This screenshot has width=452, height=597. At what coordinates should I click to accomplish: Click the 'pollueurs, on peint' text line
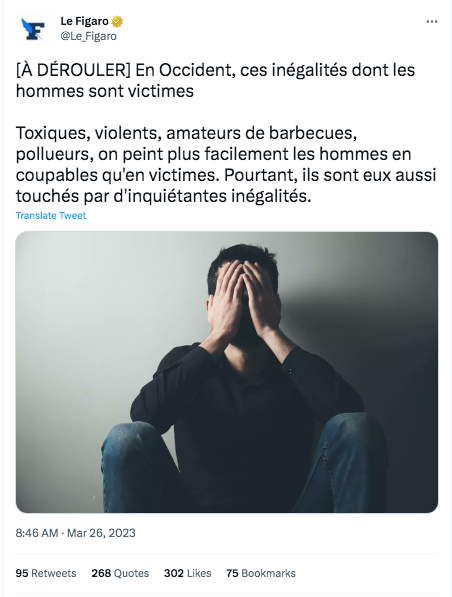pos(213,154)
